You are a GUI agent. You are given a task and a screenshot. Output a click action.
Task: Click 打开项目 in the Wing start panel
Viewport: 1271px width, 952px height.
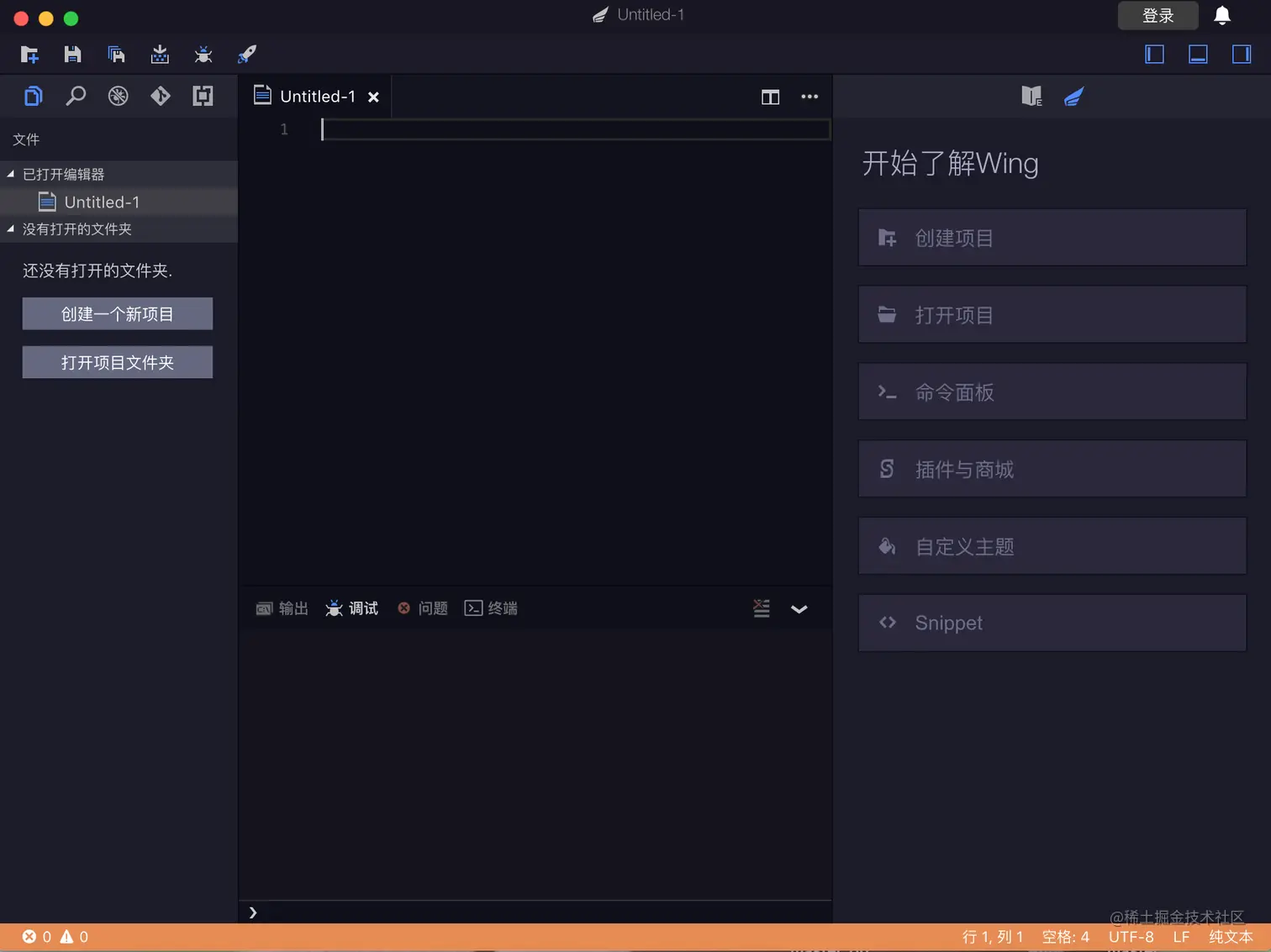1052,315
